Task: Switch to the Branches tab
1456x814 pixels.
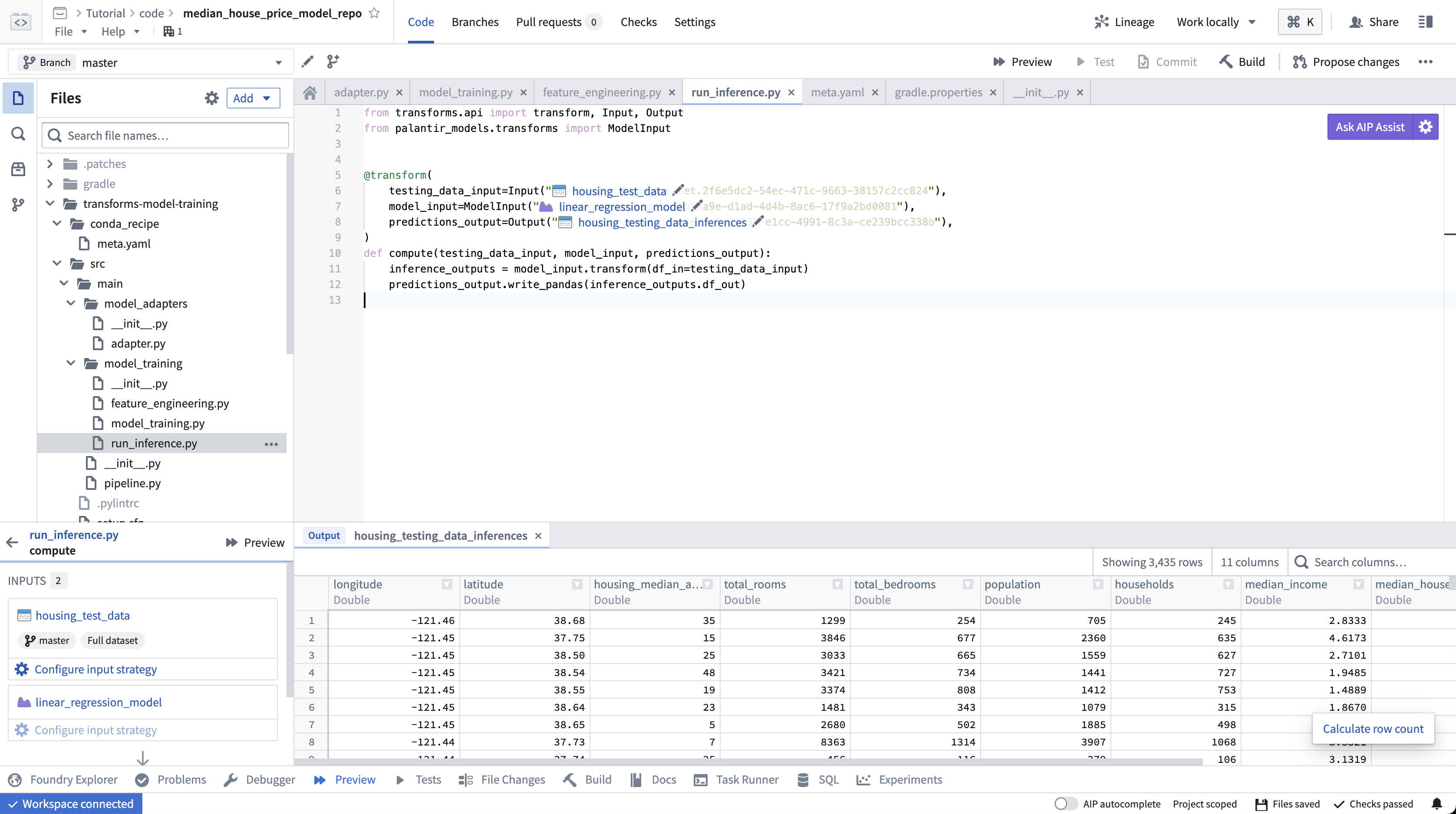Action: point(475,22)
